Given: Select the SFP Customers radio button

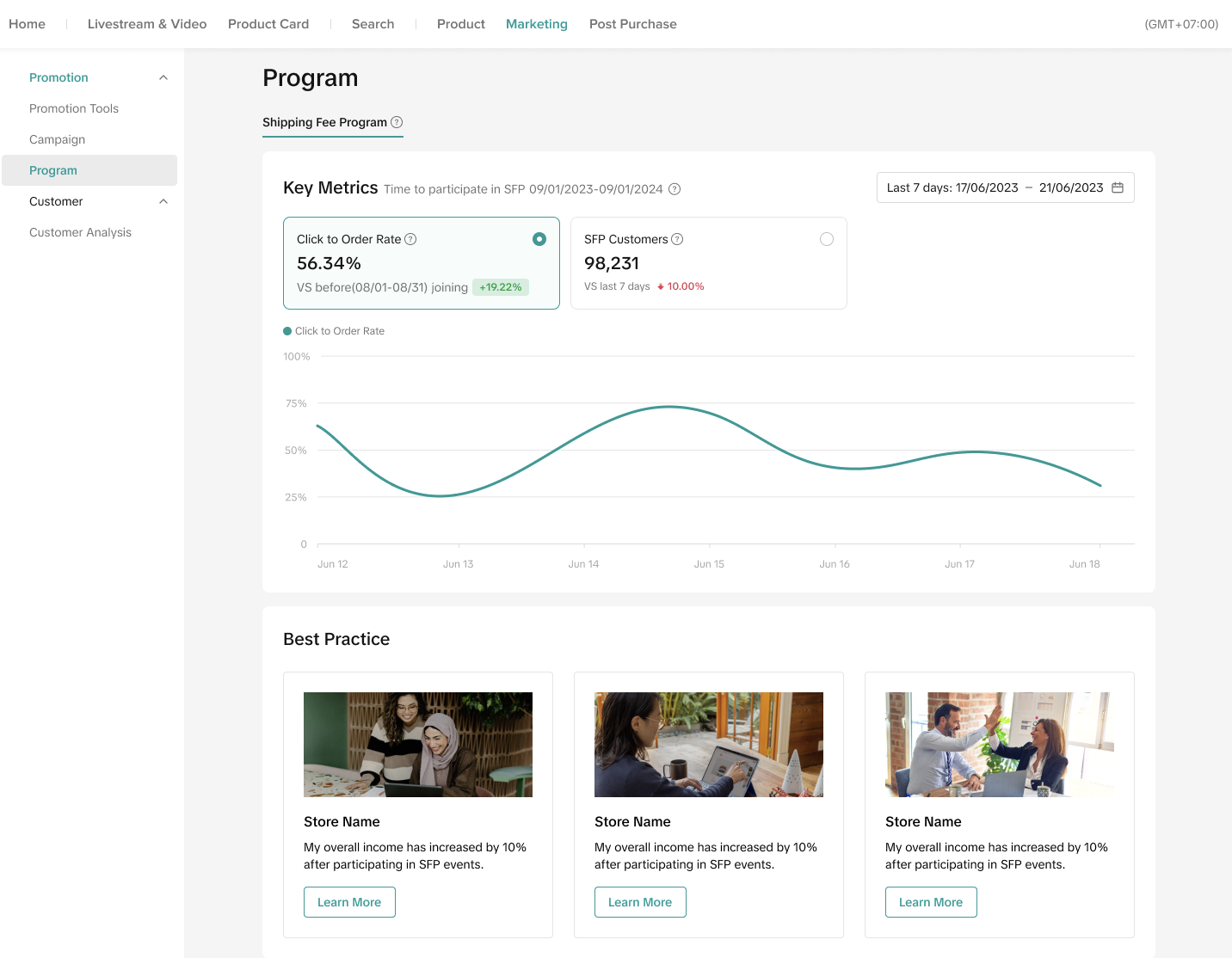Looking at the screenshot, I should point(827,239).
